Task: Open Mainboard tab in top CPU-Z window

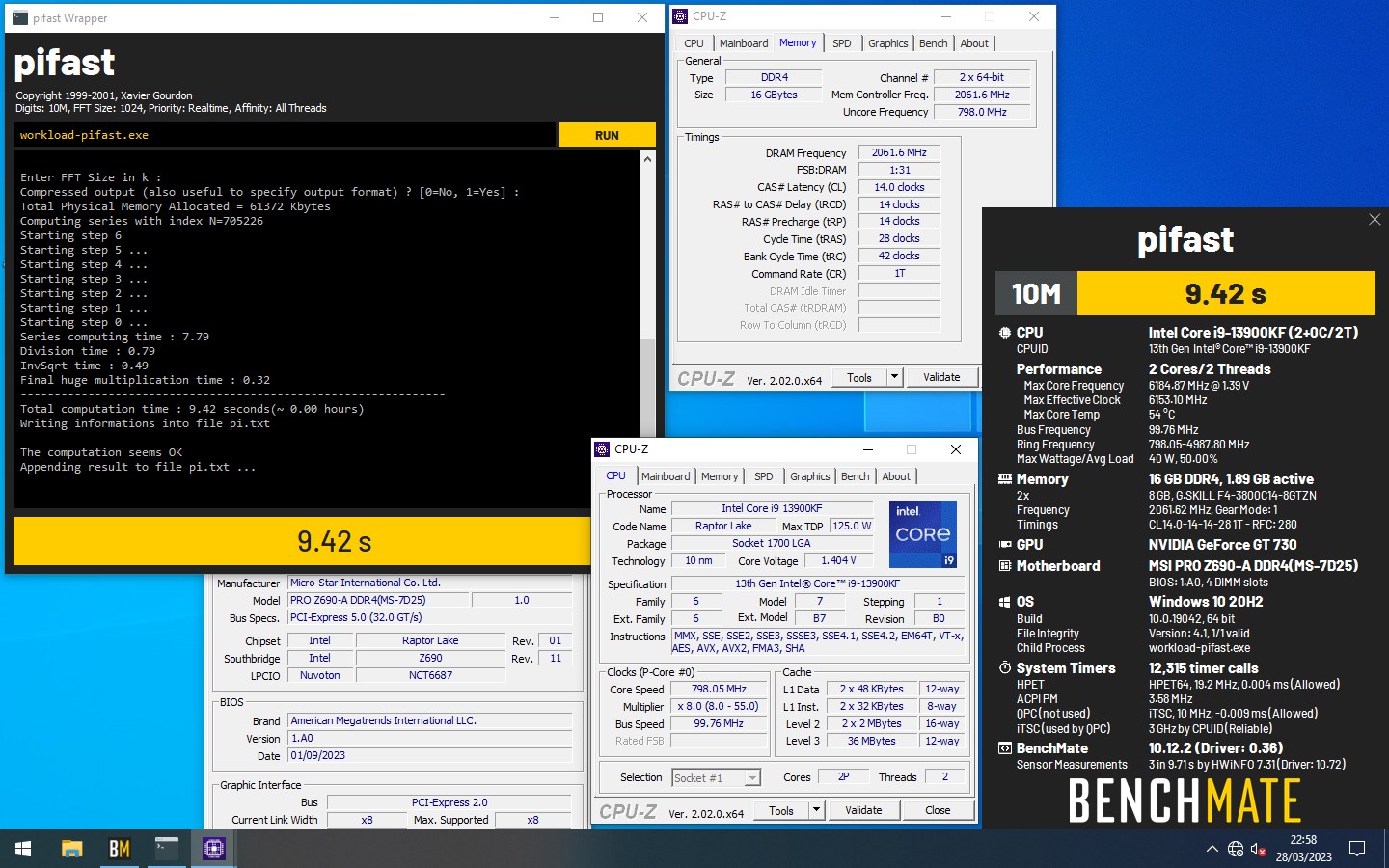Action: 744,43
